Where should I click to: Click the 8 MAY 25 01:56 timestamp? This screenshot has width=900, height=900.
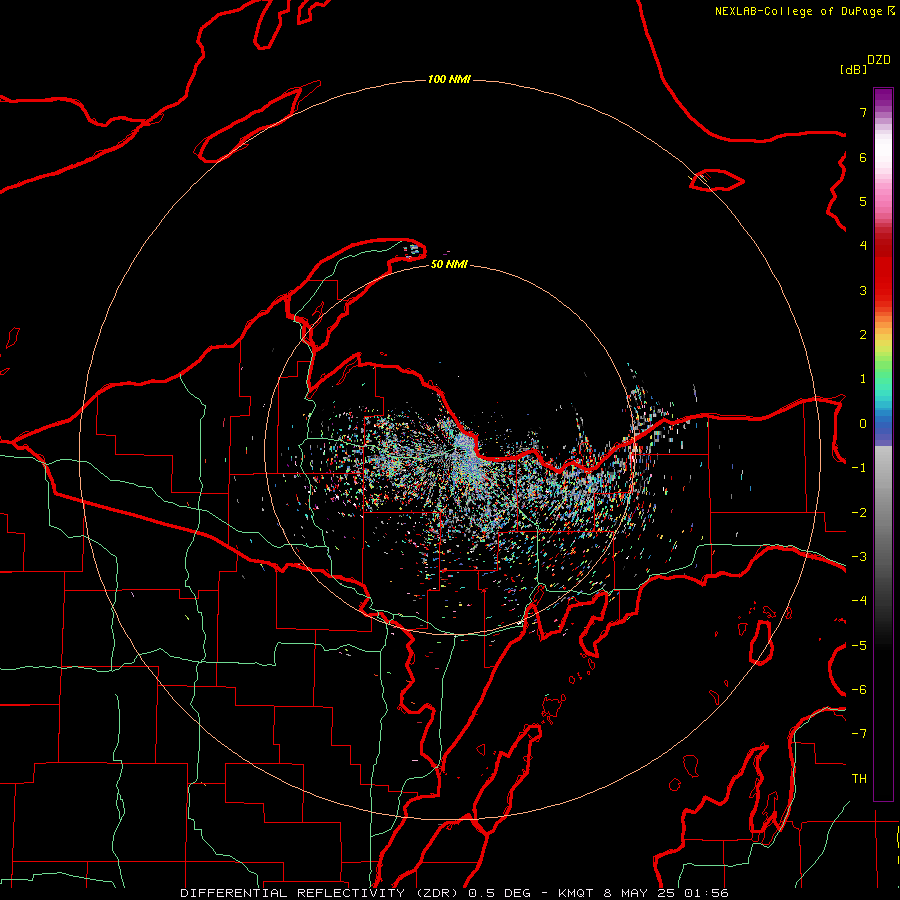666,893
